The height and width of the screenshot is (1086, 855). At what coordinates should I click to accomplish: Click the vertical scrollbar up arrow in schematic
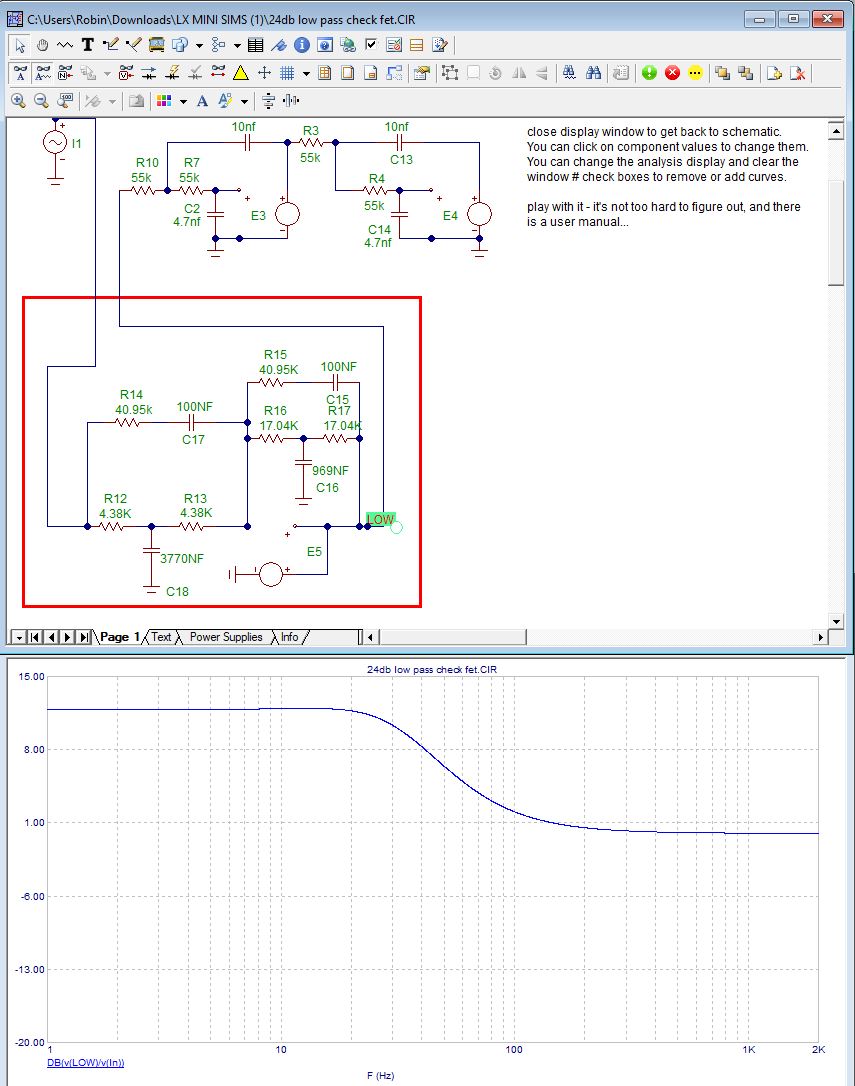836,131
